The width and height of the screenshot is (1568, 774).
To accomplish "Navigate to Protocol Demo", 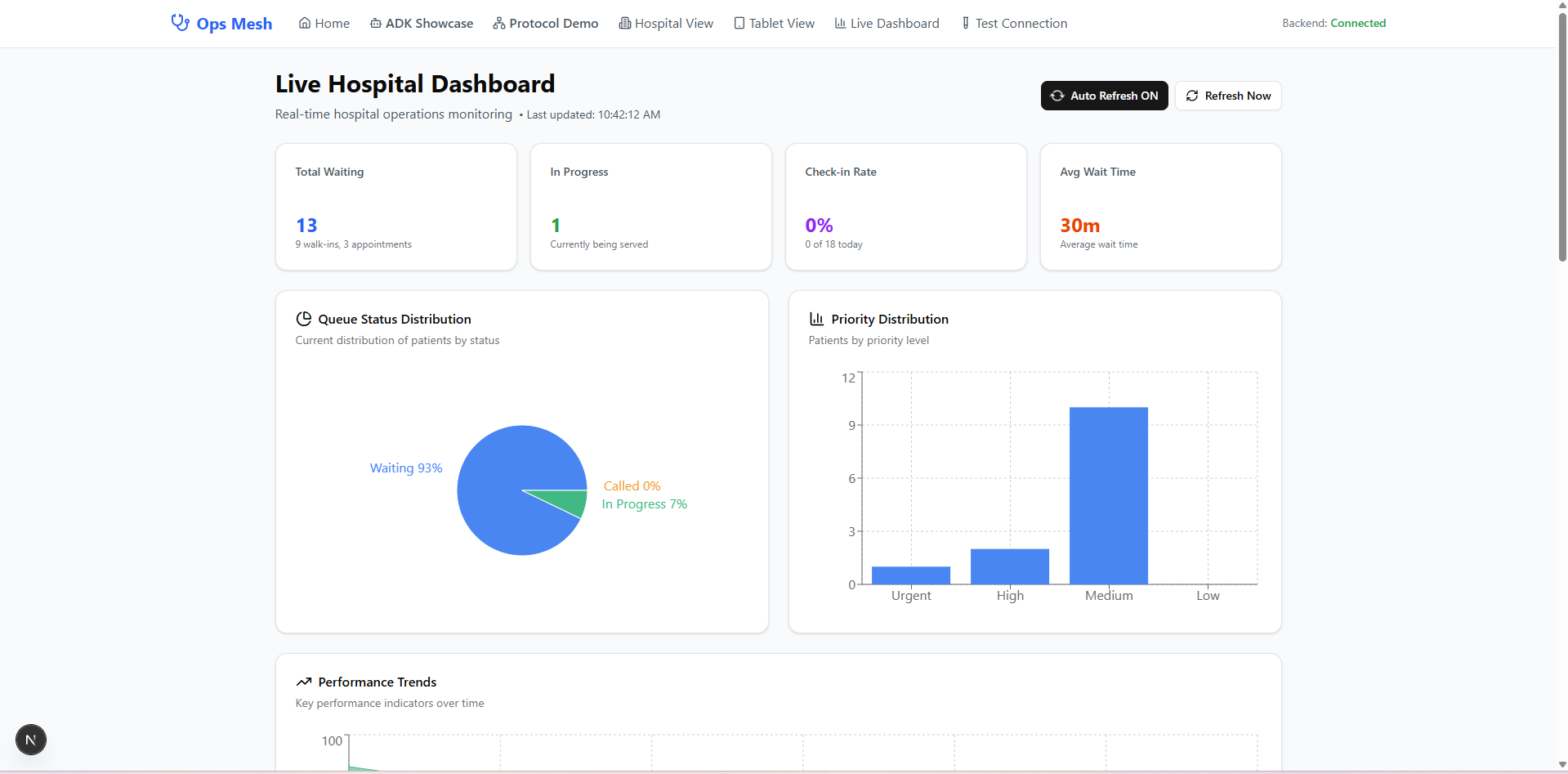I will [546, 23].
